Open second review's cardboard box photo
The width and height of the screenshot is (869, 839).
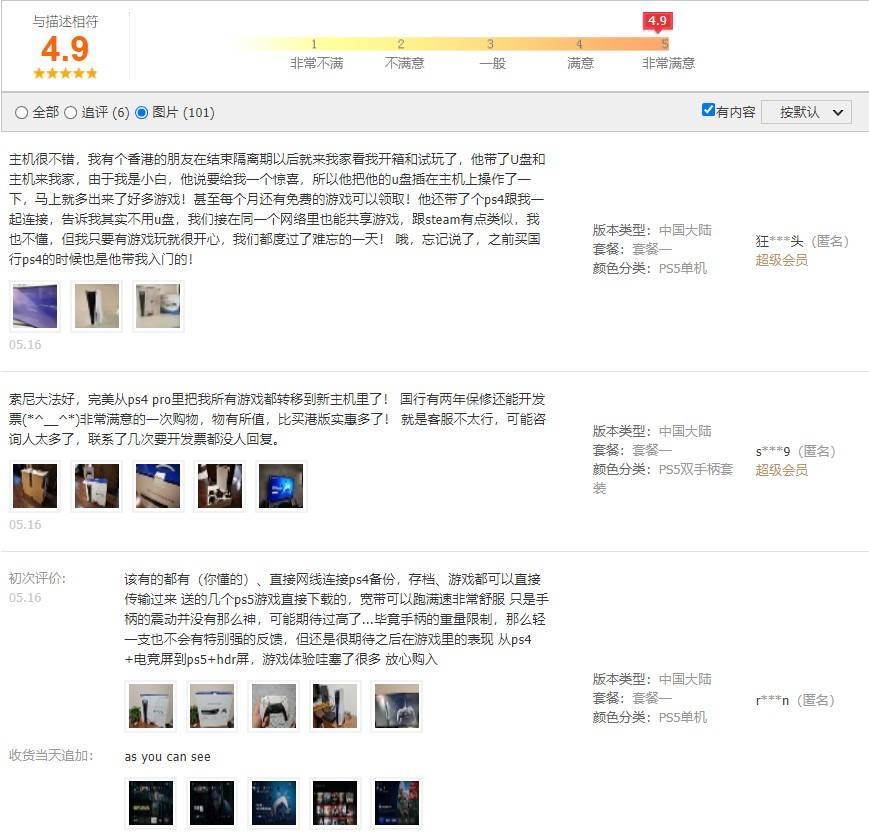coord(35,486)
